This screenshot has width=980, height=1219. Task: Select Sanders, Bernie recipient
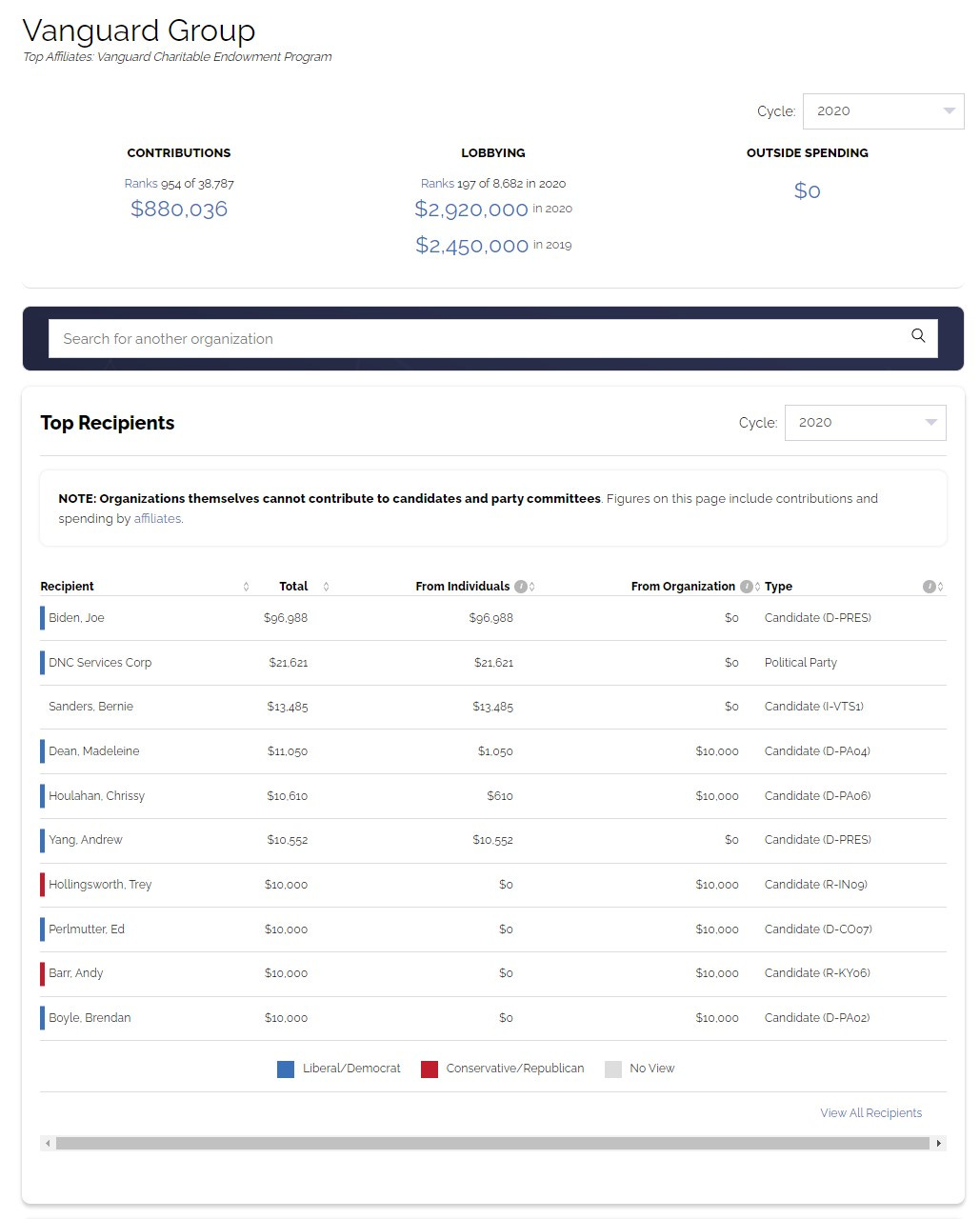point(90,707)
